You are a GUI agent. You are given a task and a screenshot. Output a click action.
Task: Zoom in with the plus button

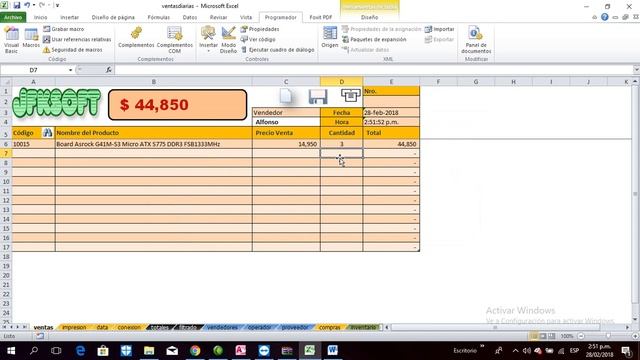pyautogui.click(x=635, y=336)
